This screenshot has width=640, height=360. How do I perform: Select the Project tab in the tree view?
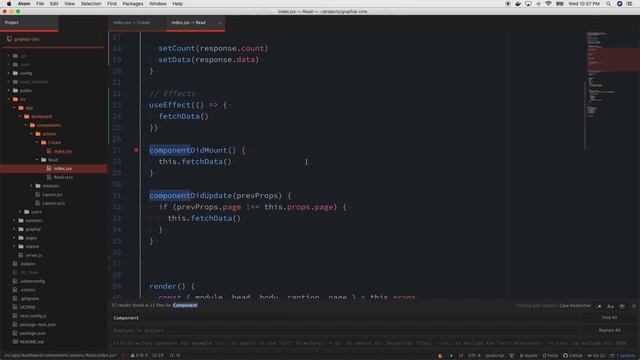click(x=29, y=22)
